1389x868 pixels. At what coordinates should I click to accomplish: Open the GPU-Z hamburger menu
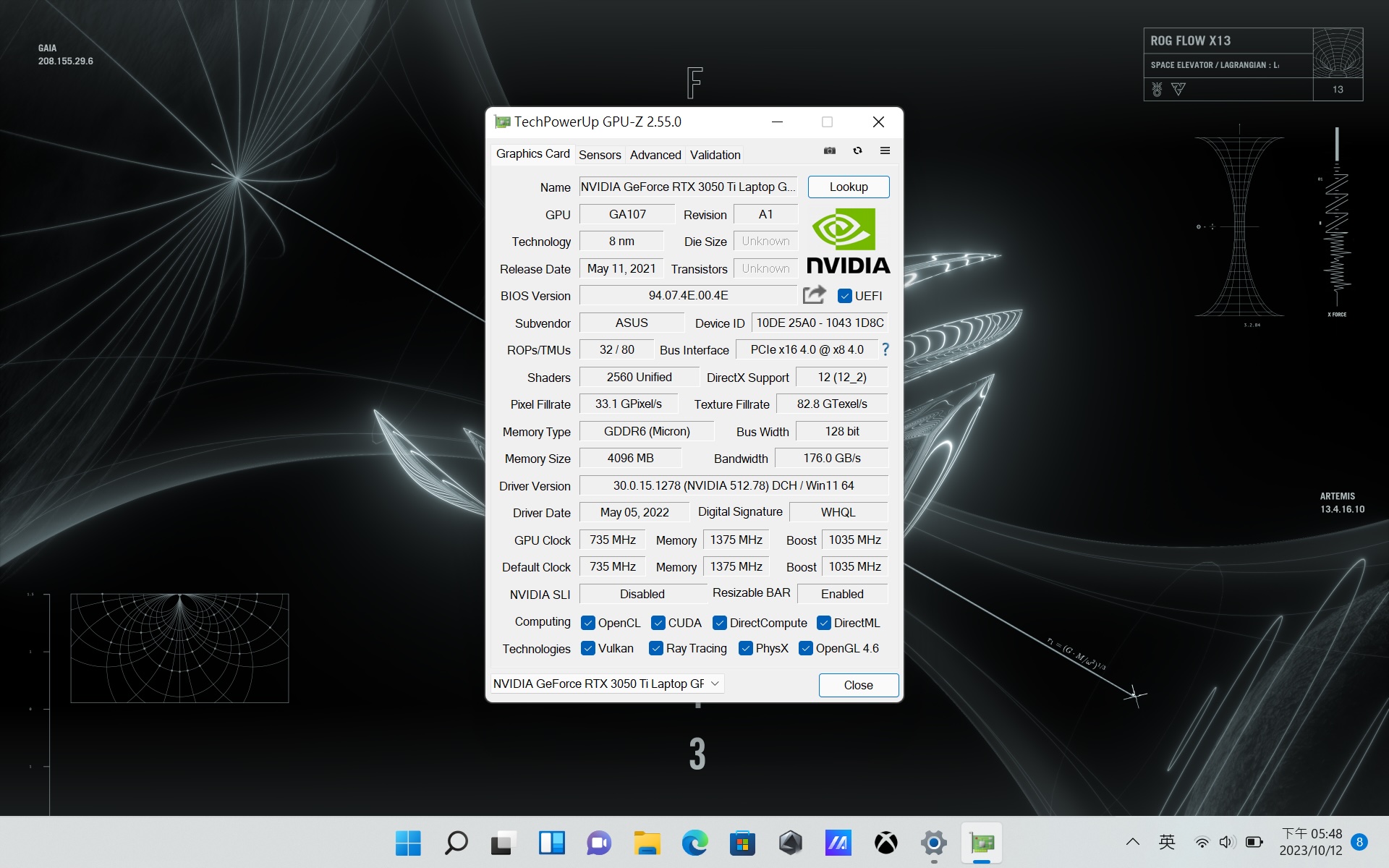pyautogui.click(x=885, y=150)
